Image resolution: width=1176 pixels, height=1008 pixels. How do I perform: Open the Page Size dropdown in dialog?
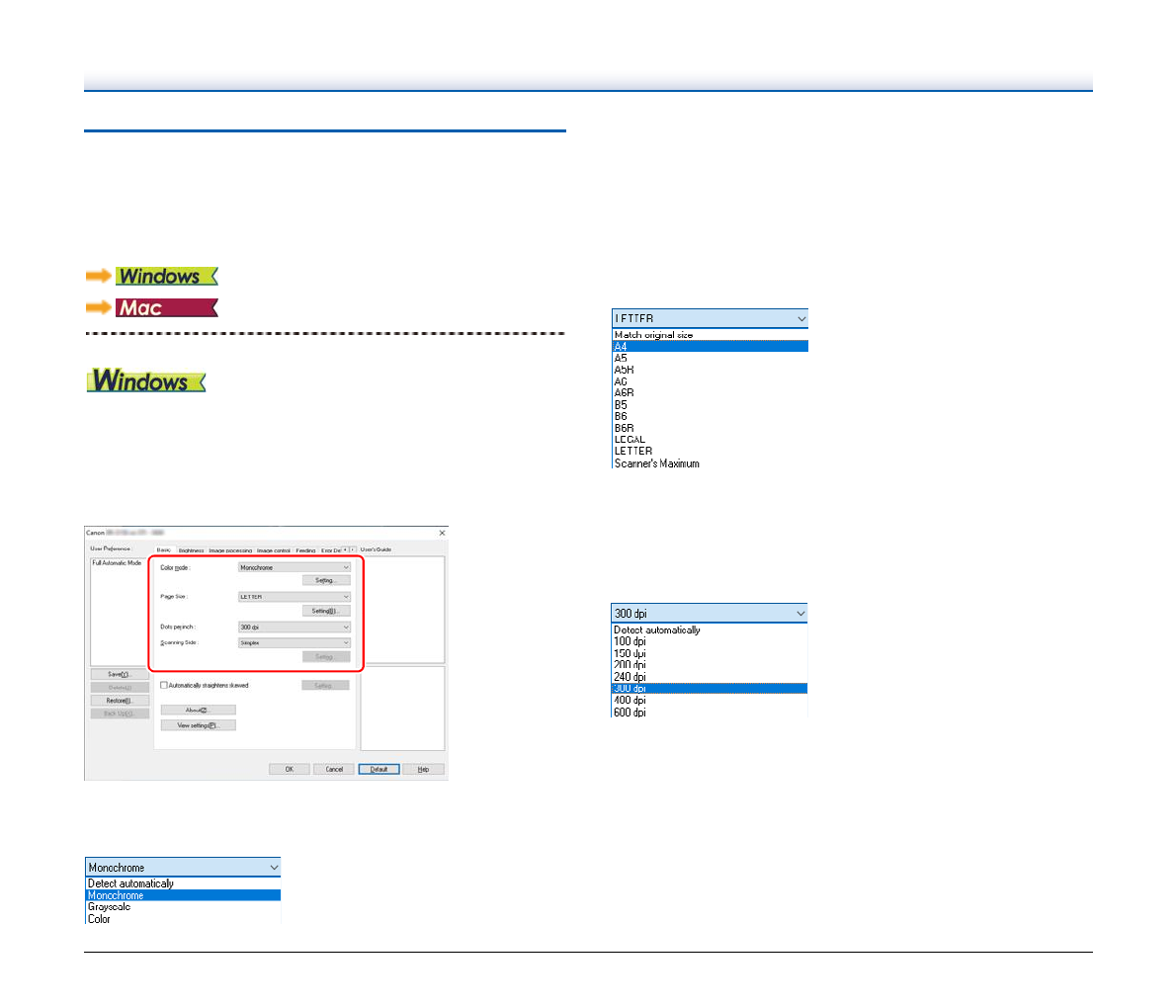[x=294, y=597]
